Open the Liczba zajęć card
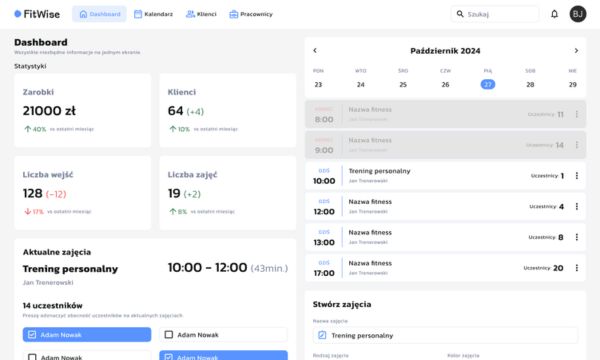This screenshot has width=600, height=360. (228, 193)
